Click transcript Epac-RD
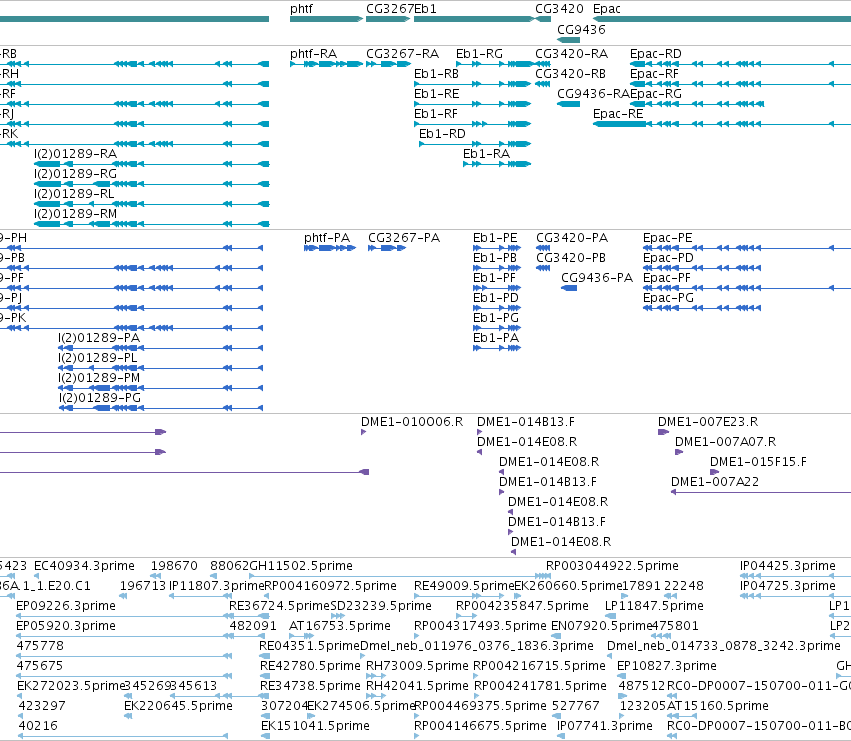851x741 pixels. tap(656, 54)
